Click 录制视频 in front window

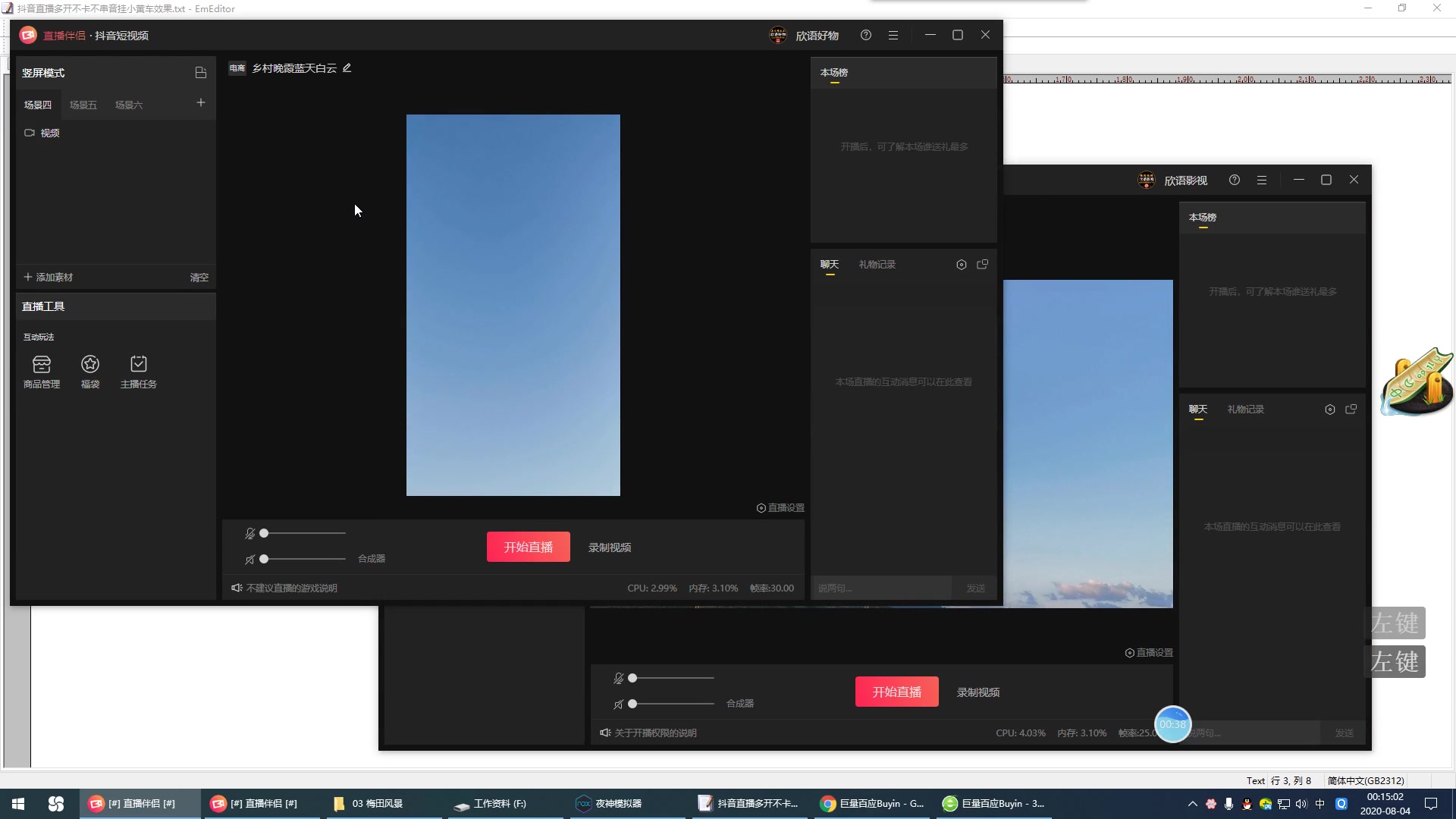tap(610, 548)
